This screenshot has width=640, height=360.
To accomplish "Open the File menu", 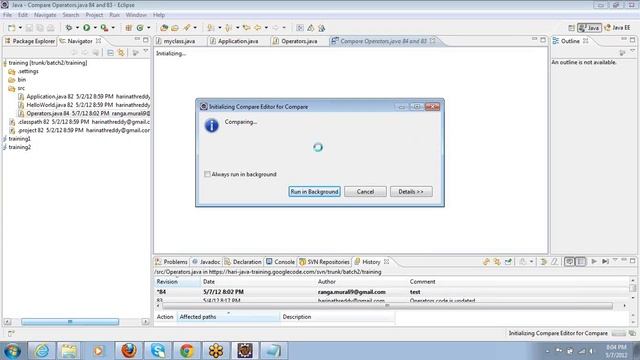I will point(7,15).
